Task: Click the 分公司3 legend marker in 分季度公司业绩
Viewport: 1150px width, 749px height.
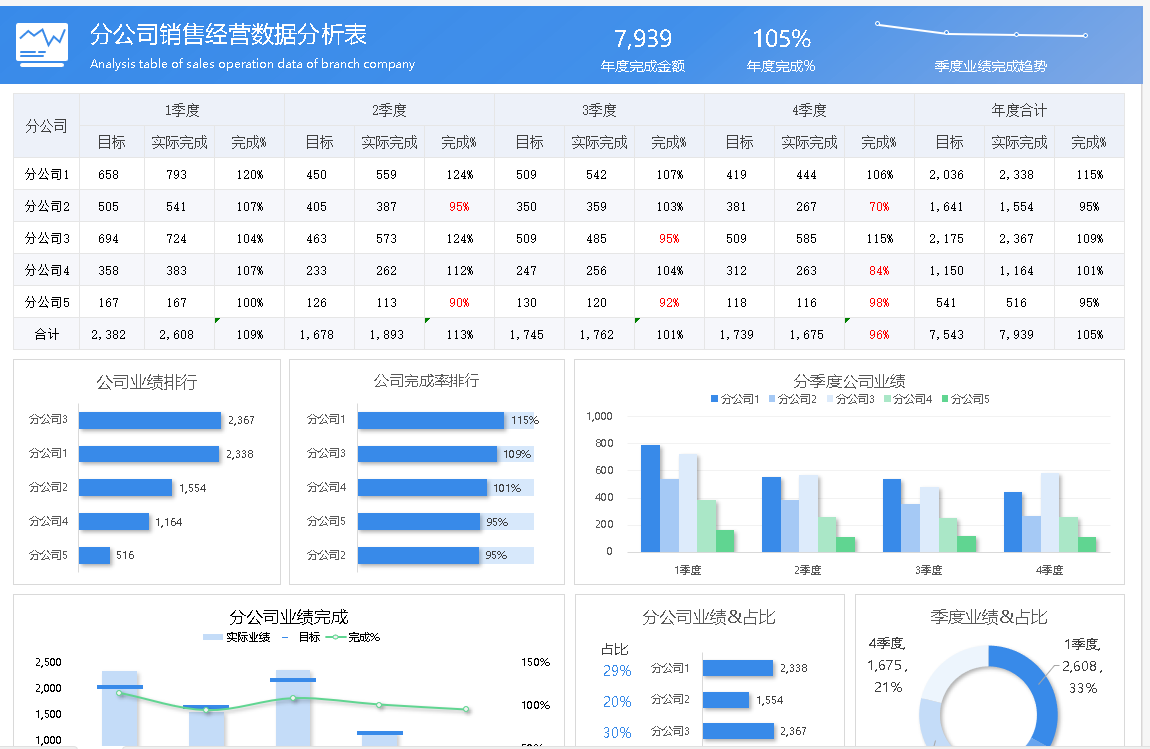Action: (x=830, y=399)
